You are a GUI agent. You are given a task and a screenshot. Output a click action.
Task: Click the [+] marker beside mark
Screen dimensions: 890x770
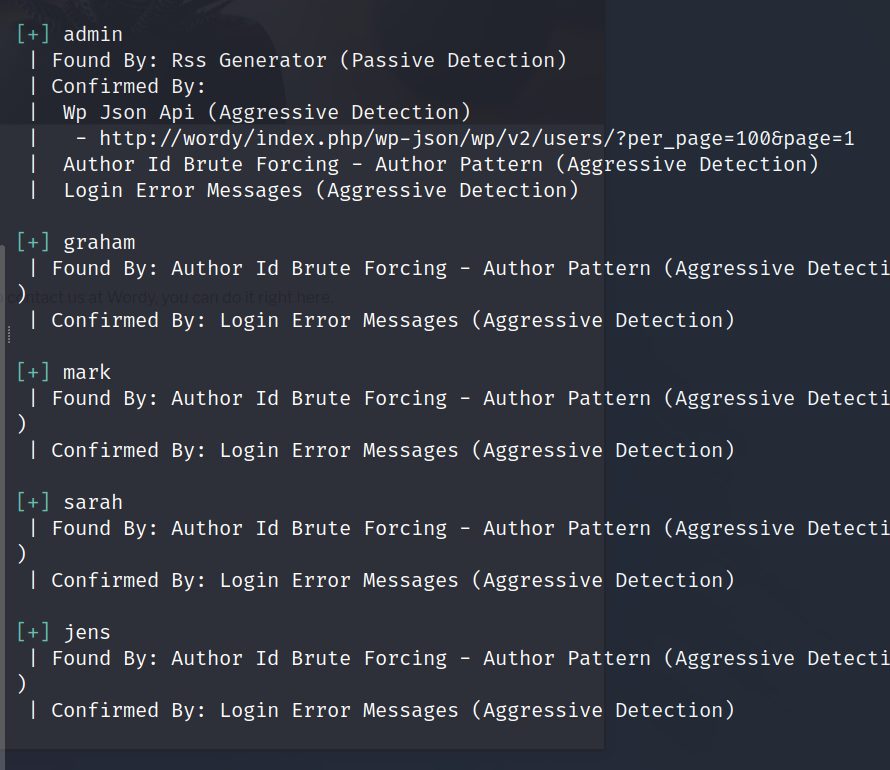(x=33, y=372)
